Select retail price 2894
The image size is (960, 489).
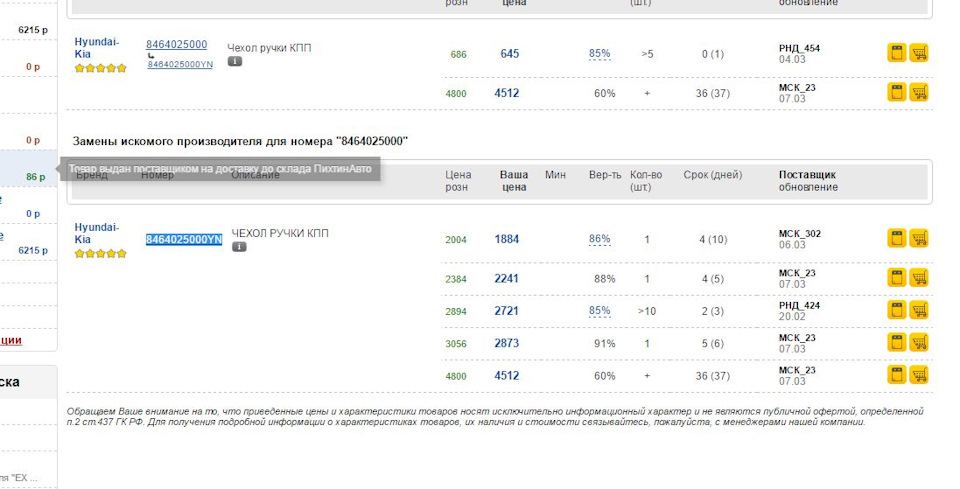[456, 312]
